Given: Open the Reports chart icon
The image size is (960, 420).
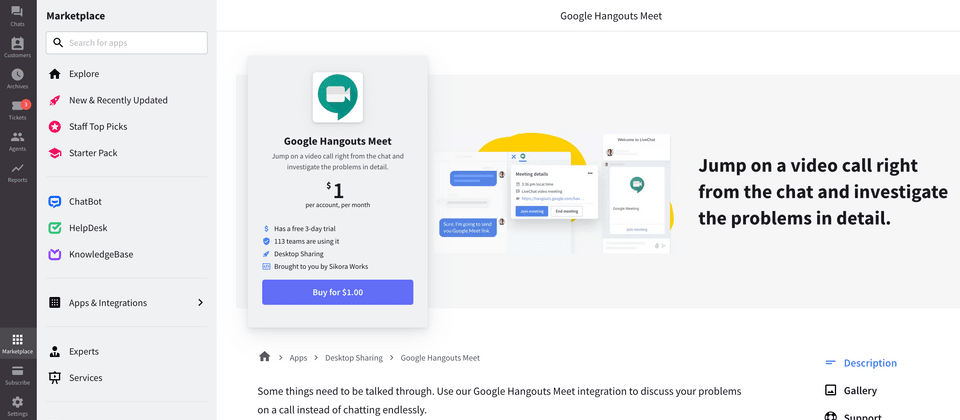Looking at the screenshot, I should tap(17, 168).
